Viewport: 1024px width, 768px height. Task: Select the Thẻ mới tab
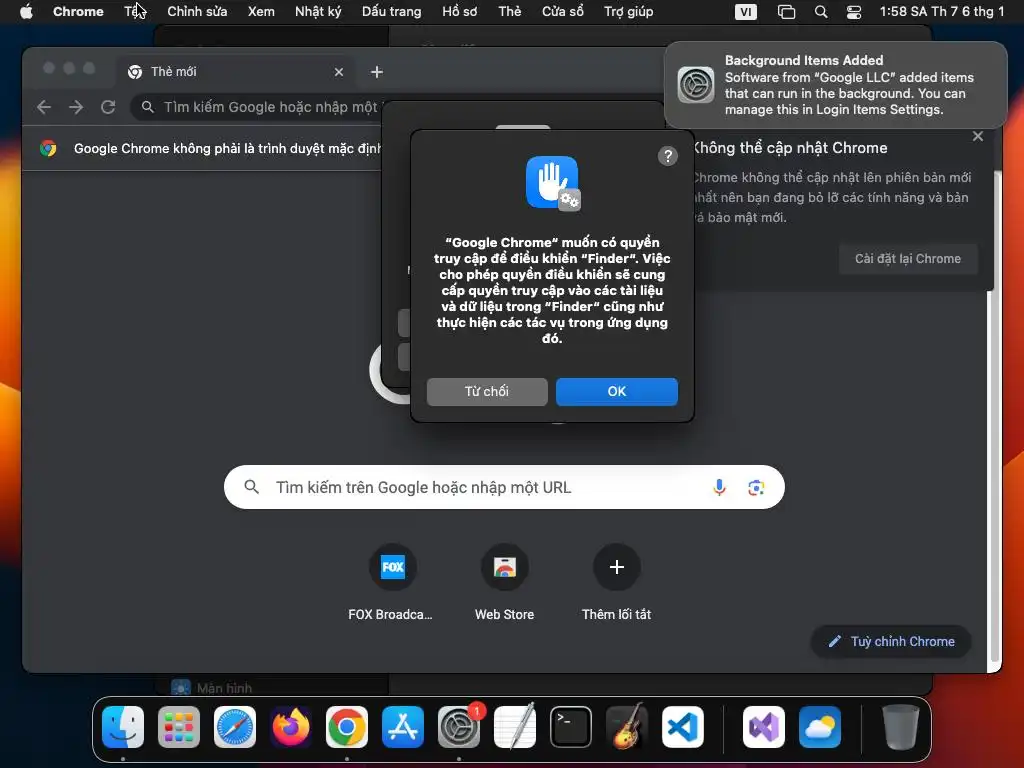[x=236, y=72]
